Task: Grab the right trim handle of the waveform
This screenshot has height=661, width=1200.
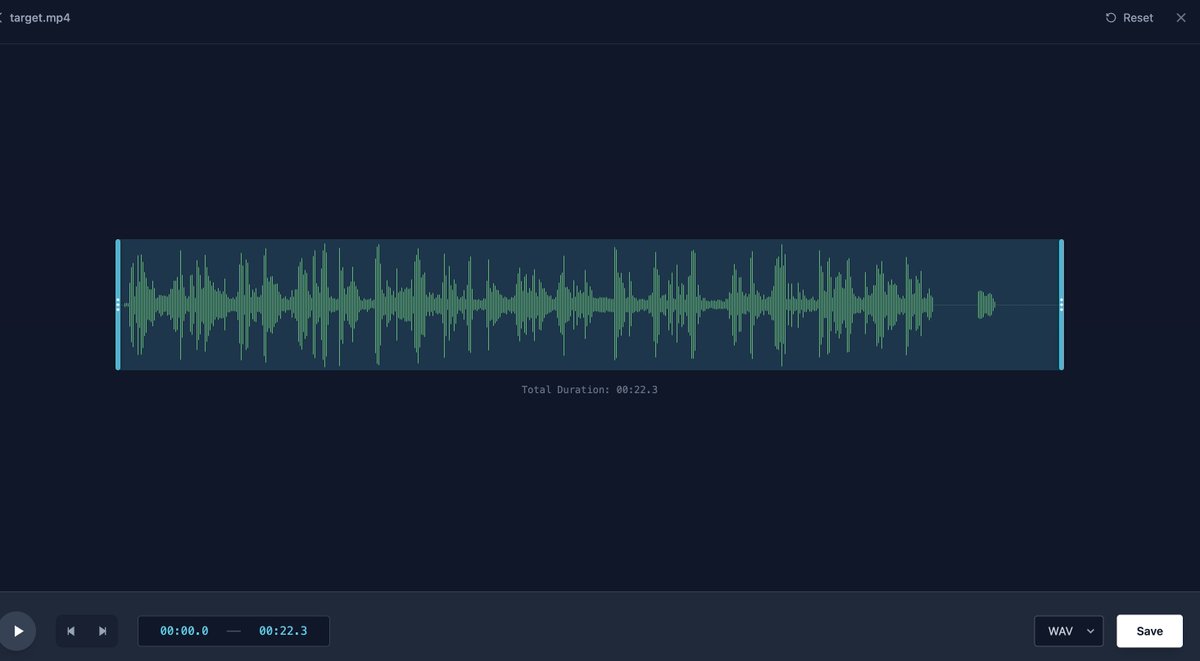Action: tap(1061, 305)
